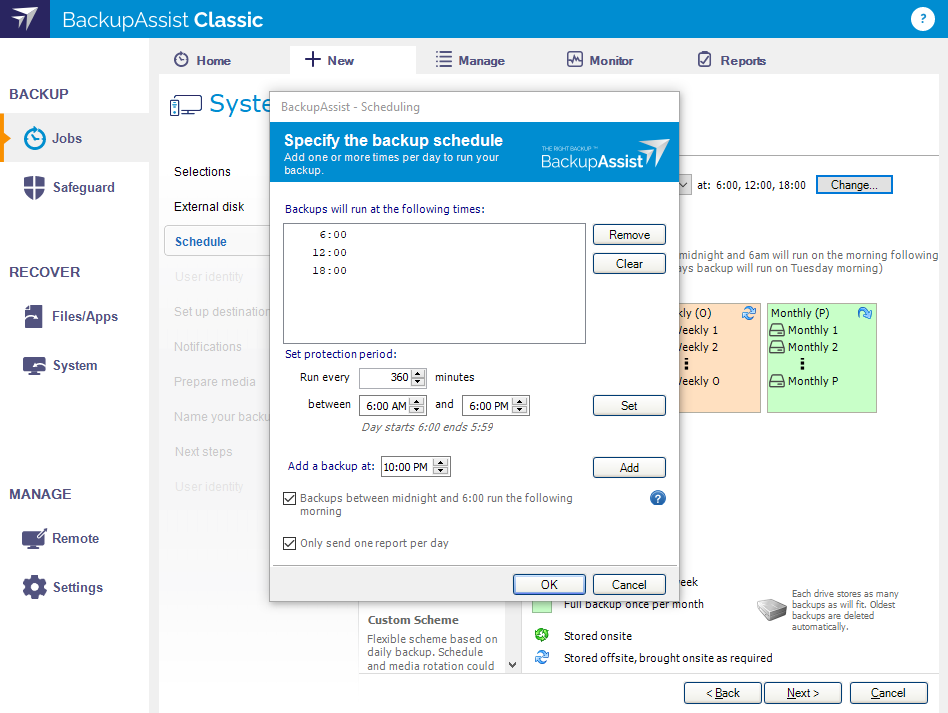Adjust the 10:00 PM add-backup time spinner
This screenshot has height=713, width=948.
pos(441,466)
